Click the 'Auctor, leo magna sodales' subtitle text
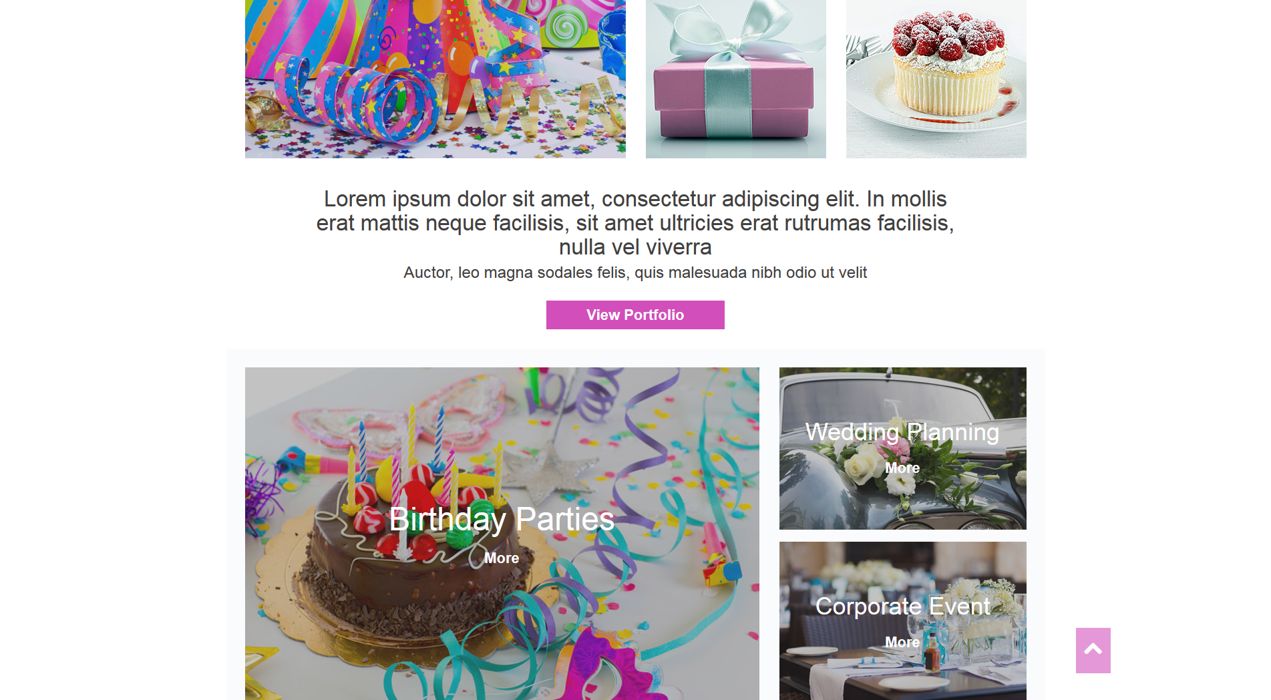The height and width of the screenshot is (700, 1271). coord(635,272)
